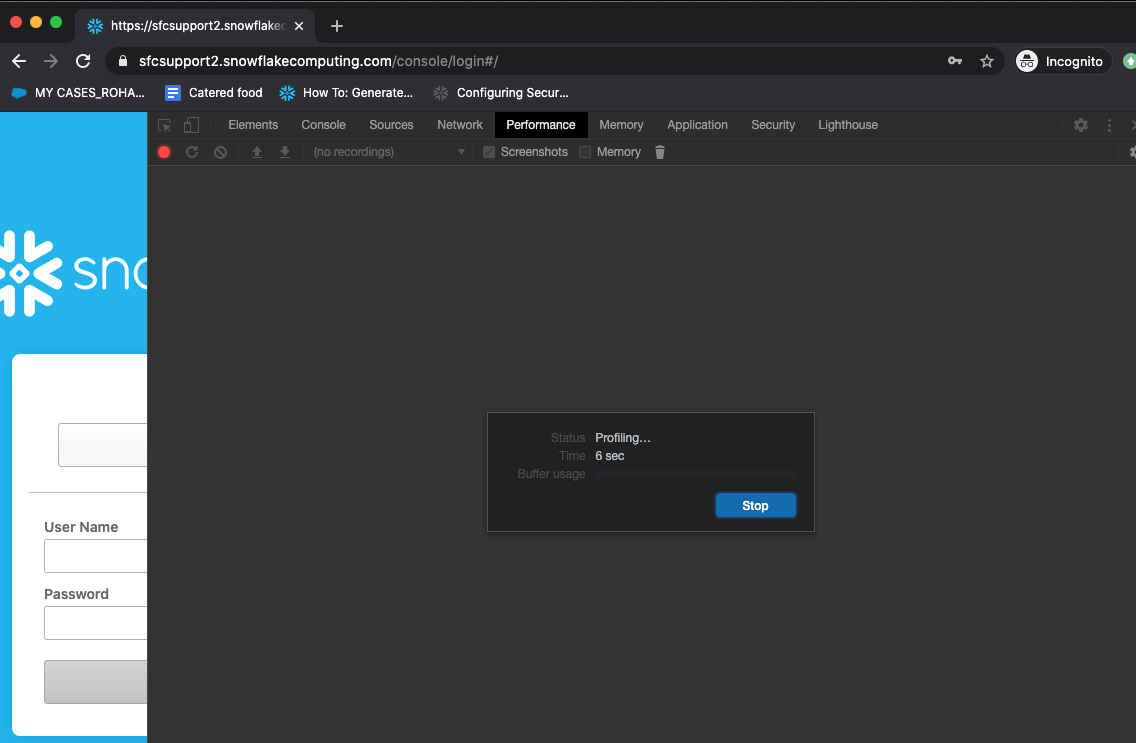1136x743 pixels.
Task: Activate the inspect element cursor icon
Action: (x=164, y=124)
